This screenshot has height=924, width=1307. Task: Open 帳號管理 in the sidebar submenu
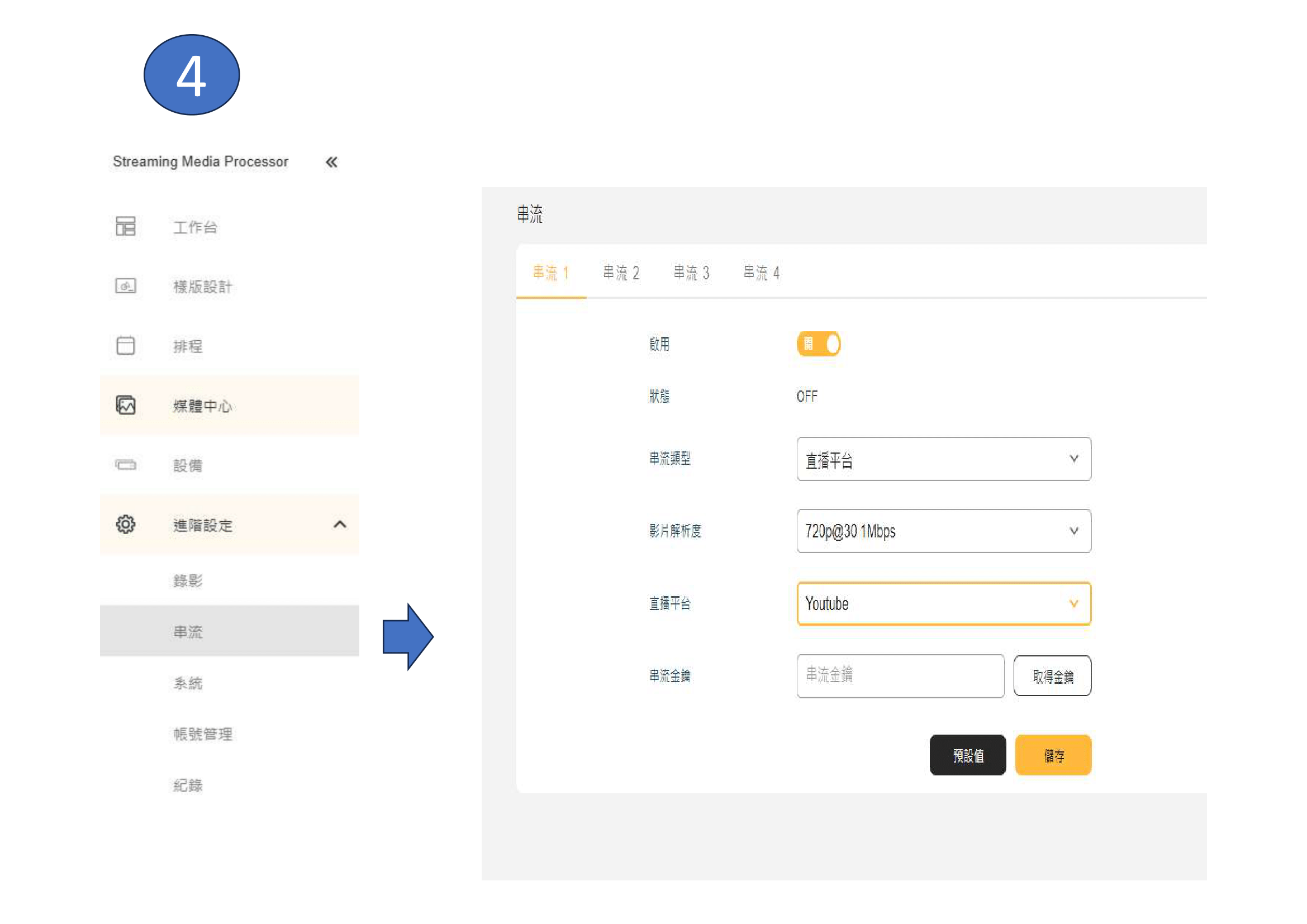[x=203, y=734]
